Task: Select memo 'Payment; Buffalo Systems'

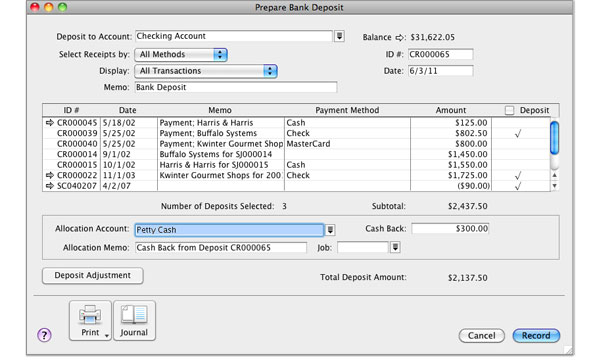Action: click(x=208, y=134)
